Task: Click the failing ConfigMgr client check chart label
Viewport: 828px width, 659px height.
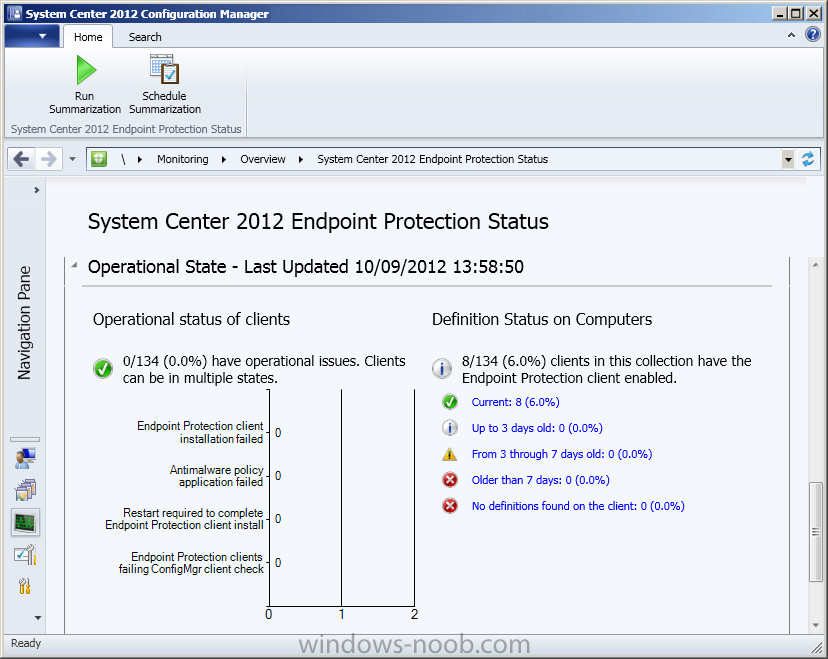Action: [x=191, y=562]
